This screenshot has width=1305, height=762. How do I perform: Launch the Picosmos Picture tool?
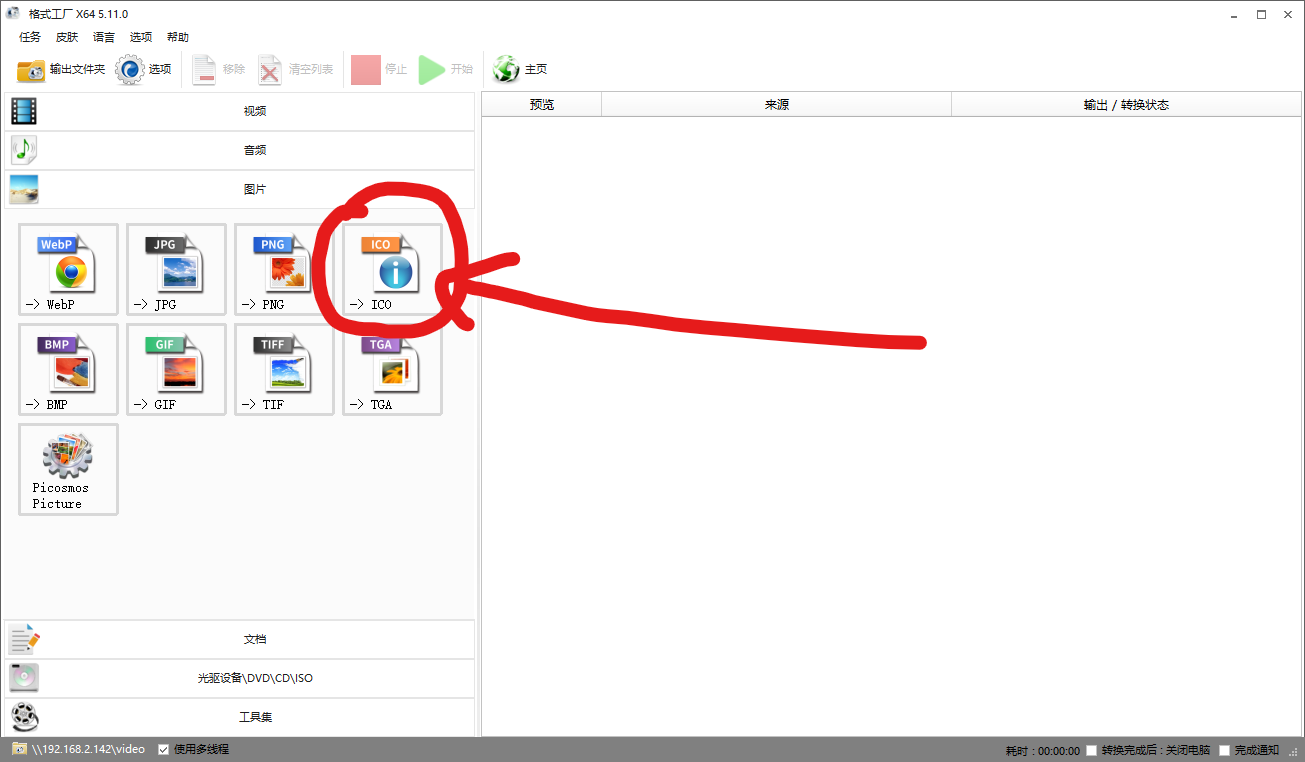coord(68,469)
